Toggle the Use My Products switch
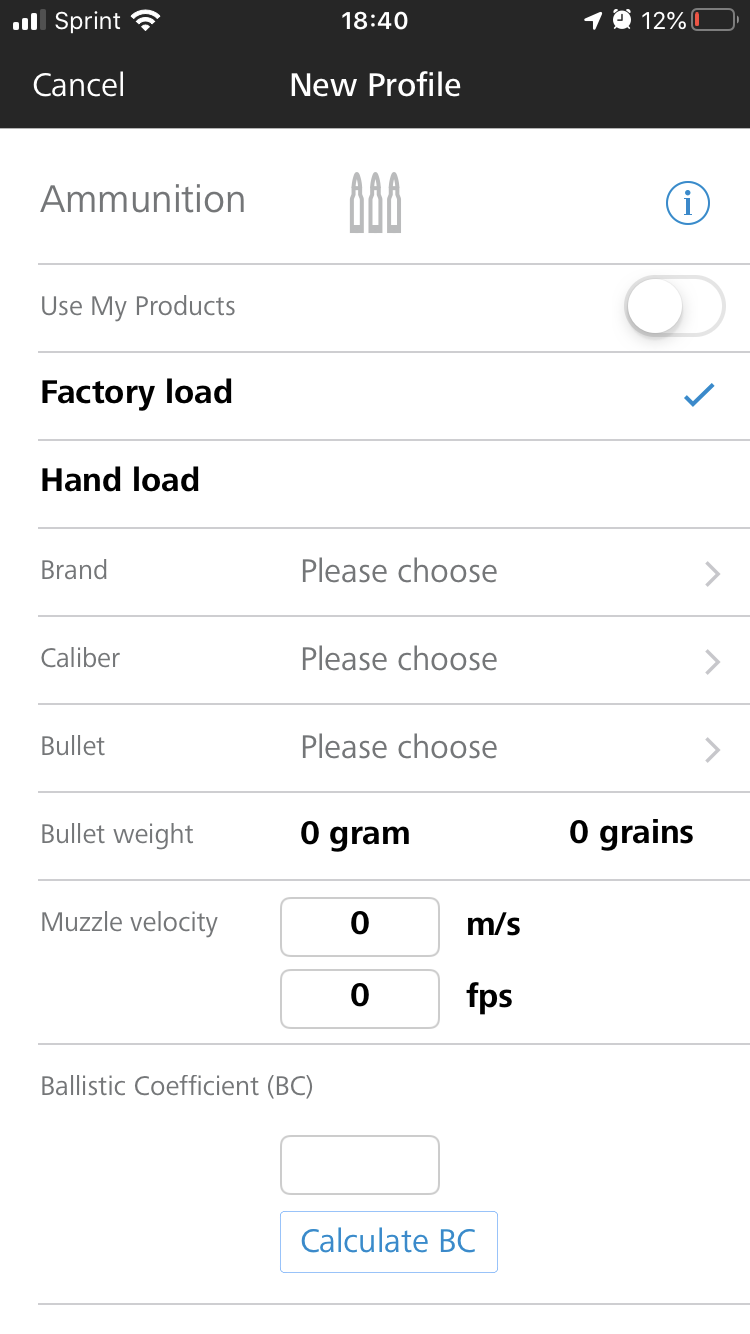 tap(675, 307)
